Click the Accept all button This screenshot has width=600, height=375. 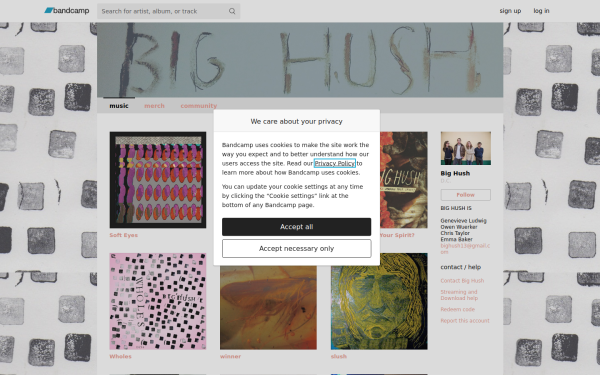297,227
